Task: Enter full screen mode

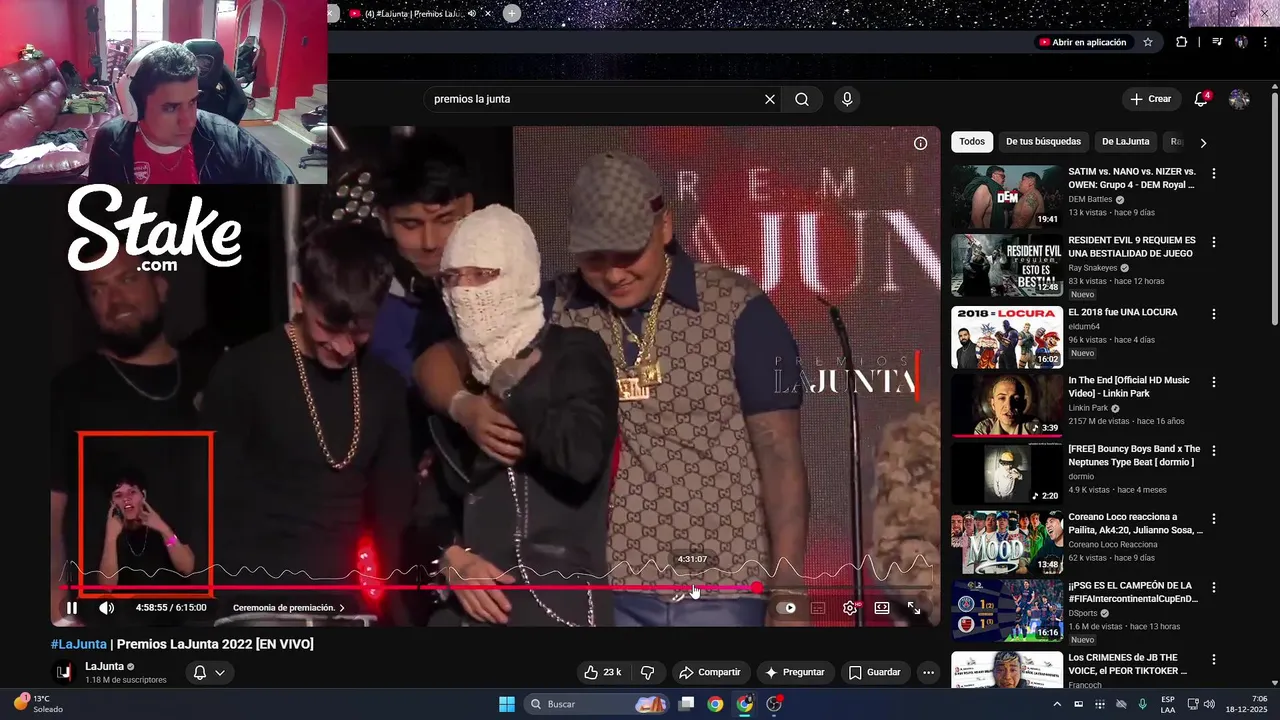Action: (914, 607)
